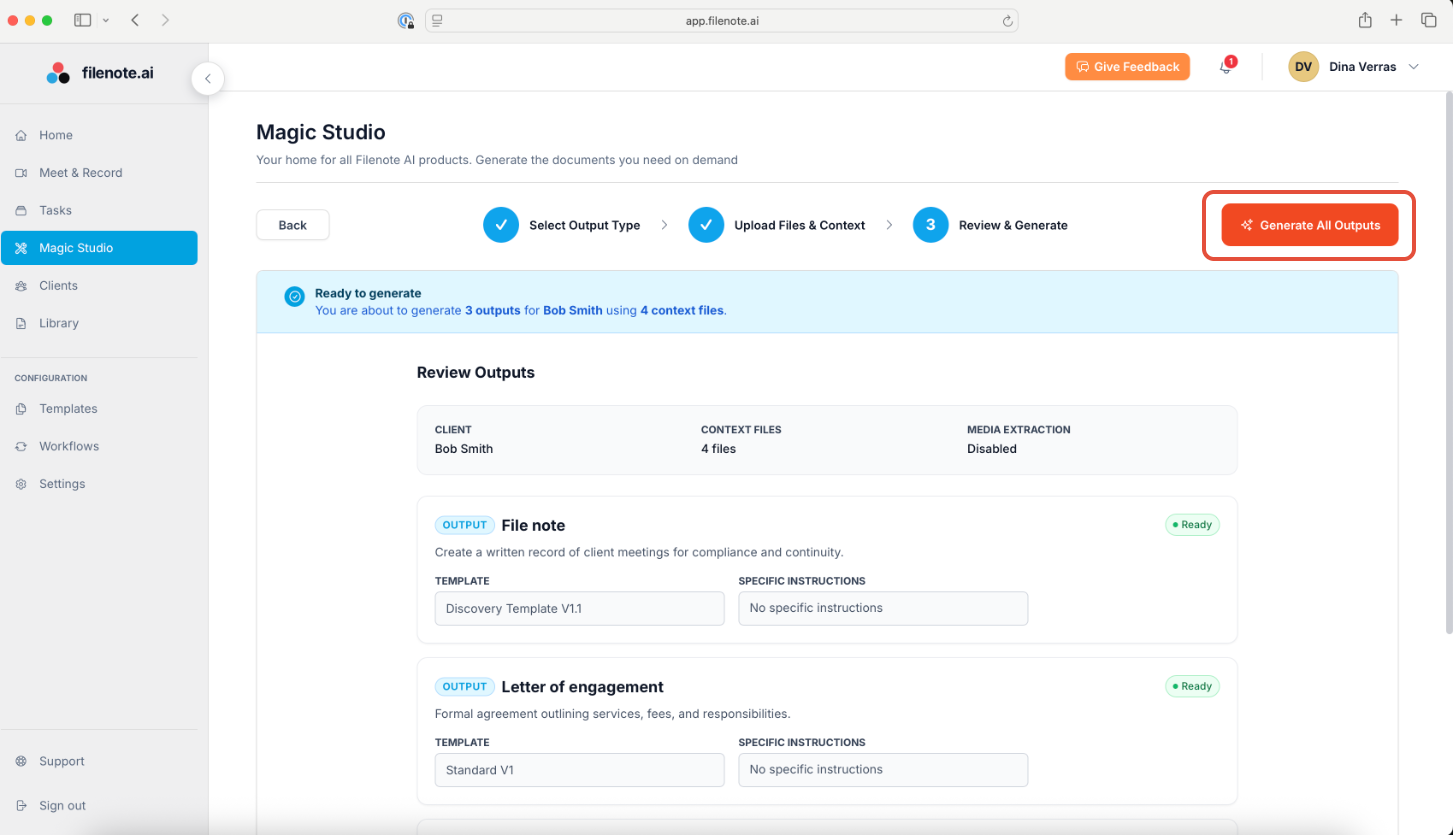The image size is (1453, 835).
Task: Click the Magic Studio wand icon
Action: click(x=21, y=248)
